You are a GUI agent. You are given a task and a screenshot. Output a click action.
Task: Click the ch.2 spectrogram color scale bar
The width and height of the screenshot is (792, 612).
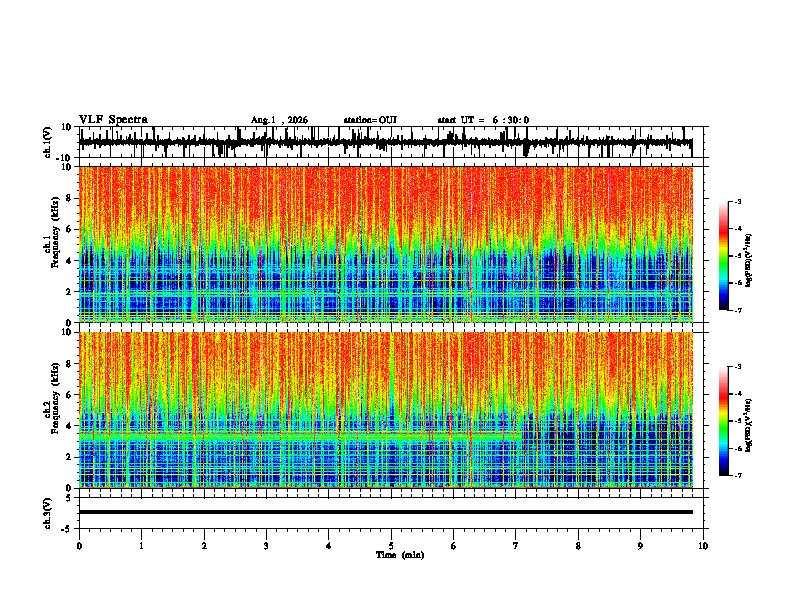coord(724,421)
